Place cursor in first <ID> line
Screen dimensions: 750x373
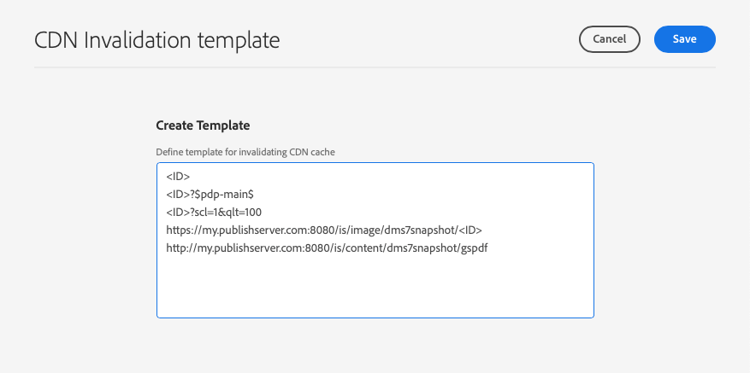point(178,177)
